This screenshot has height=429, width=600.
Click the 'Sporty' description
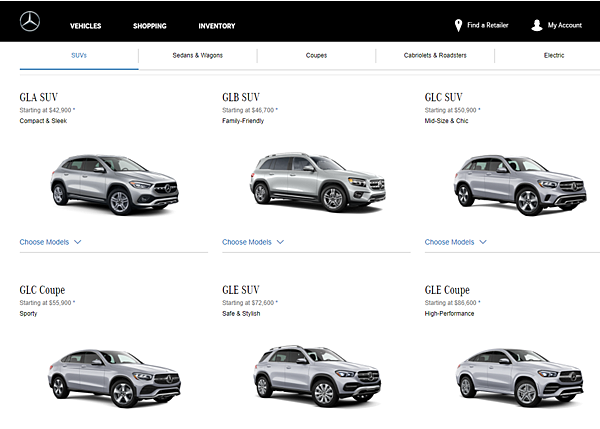[28, 314]
